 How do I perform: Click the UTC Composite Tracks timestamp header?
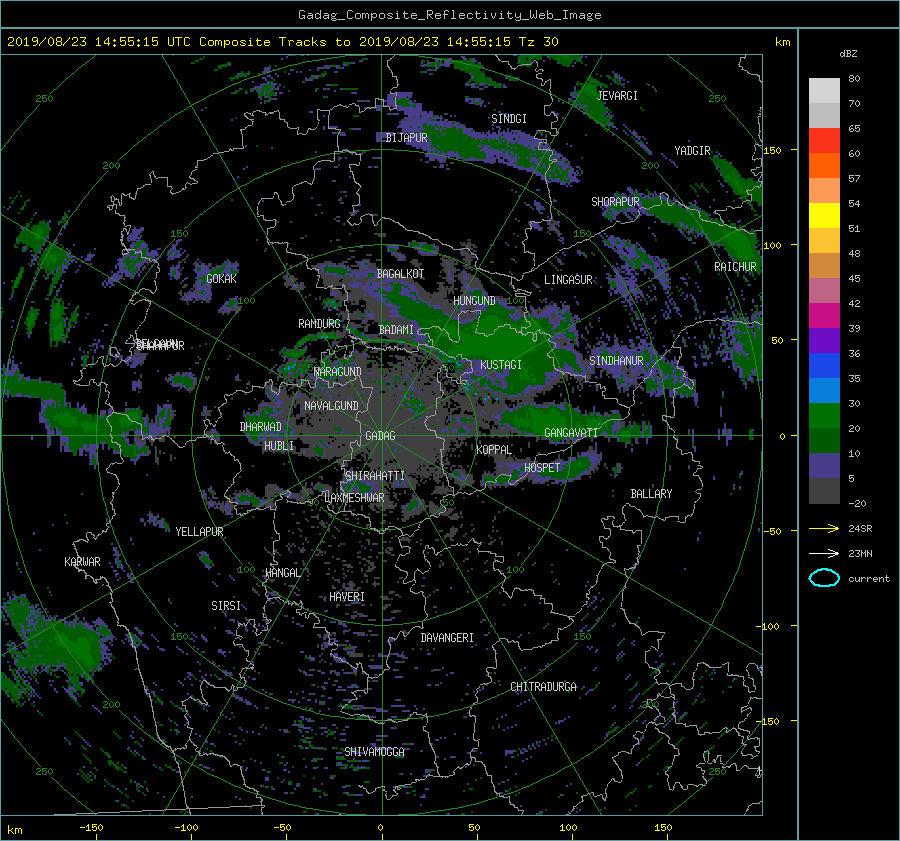(282, 42)
